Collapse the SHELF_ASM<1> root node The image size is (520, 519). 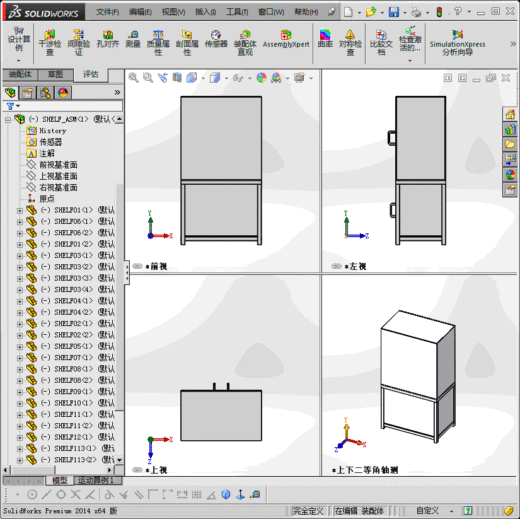pos(8,120)
